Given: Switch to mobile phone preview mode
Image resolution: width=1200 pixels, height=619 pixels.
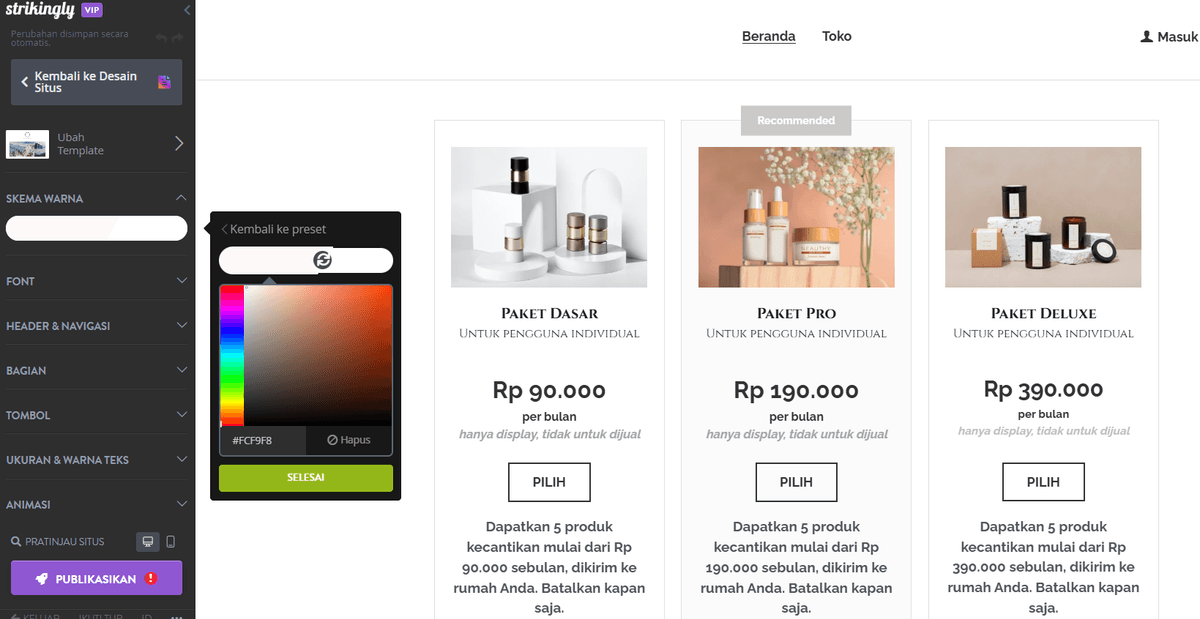Looking at the screenshot, I should [170, 542].
